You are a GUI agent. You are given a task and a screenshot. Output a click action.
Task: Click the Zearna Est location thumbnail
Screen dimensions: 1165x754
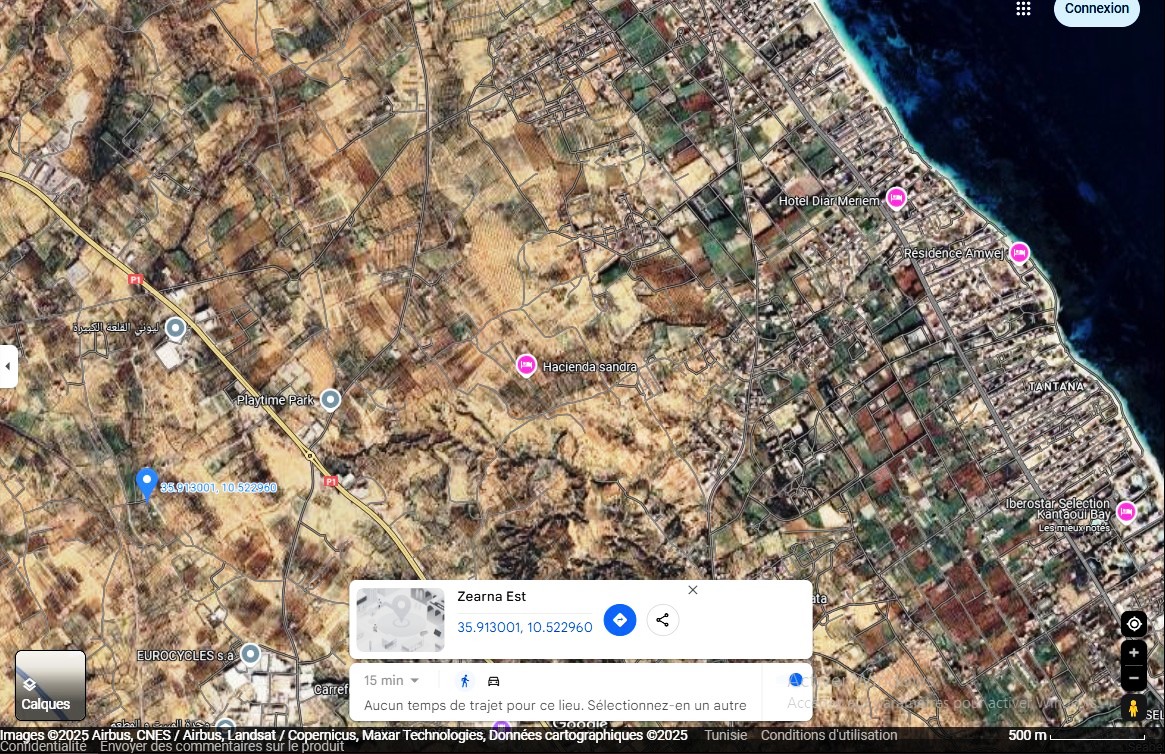[x=400, y=620]
